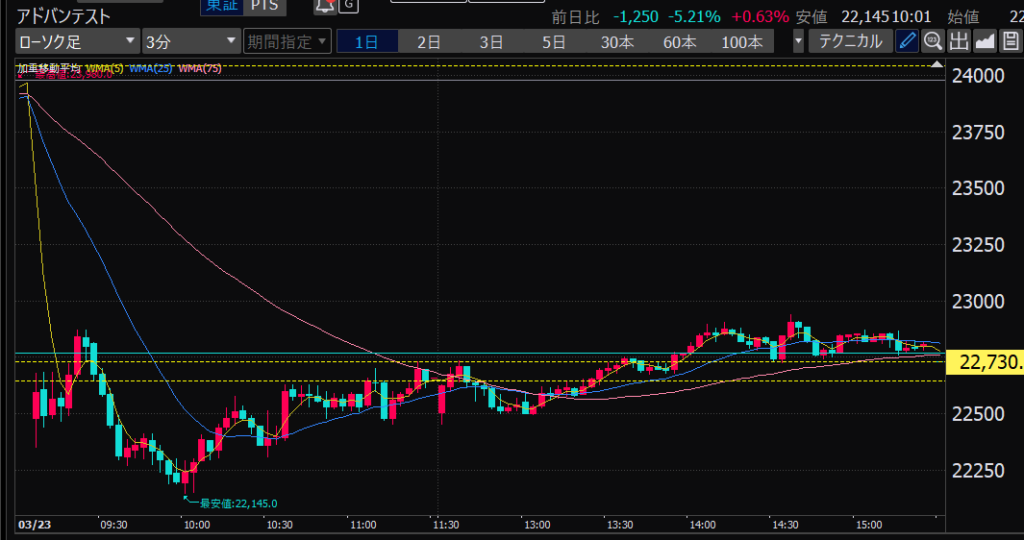
Task: Activate the pencil drawing tool
Action: [x=907, y=41]
